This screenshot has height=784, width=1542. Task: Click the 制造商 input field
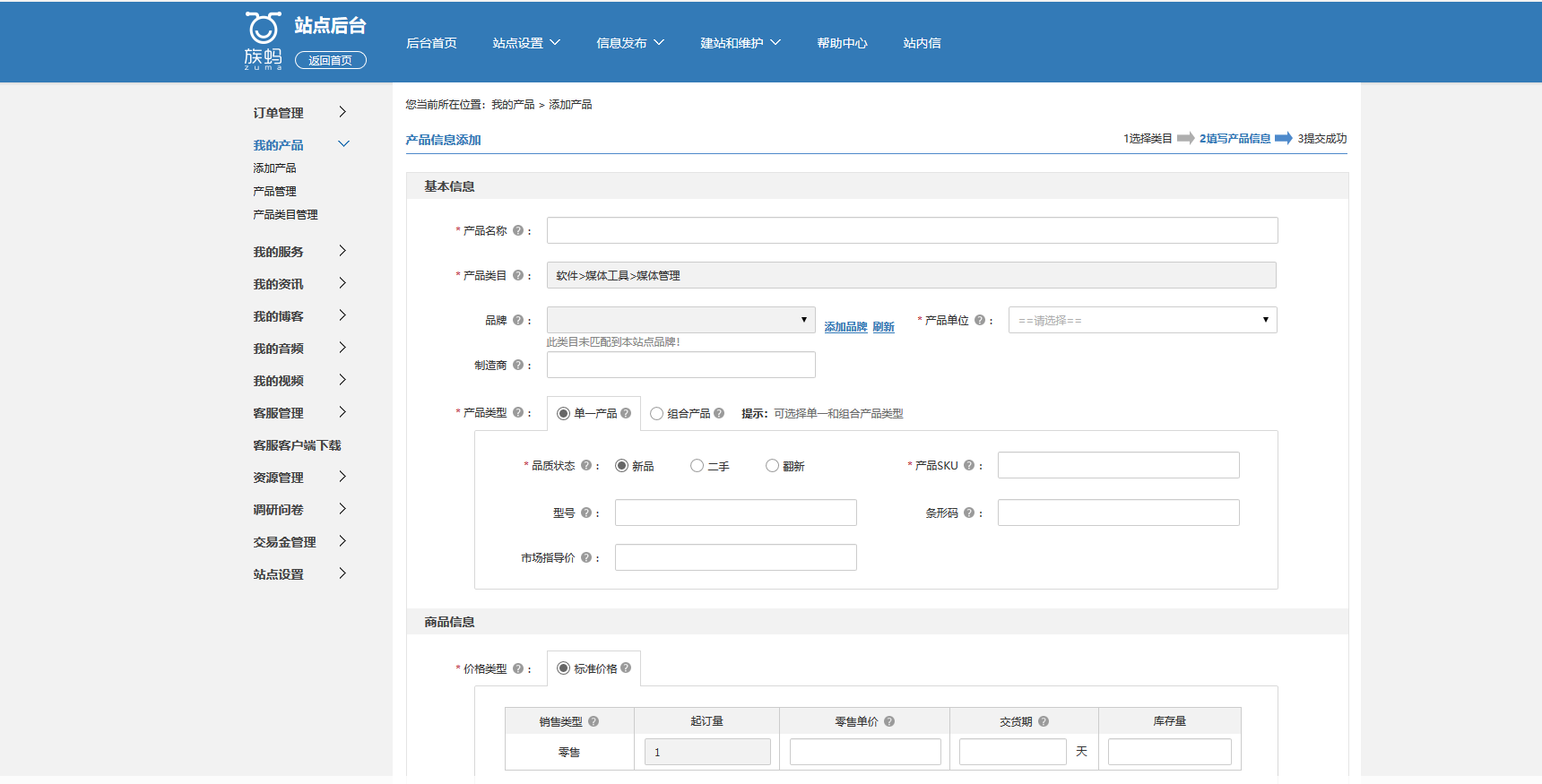pyautogui.click(x=681, y=365)
